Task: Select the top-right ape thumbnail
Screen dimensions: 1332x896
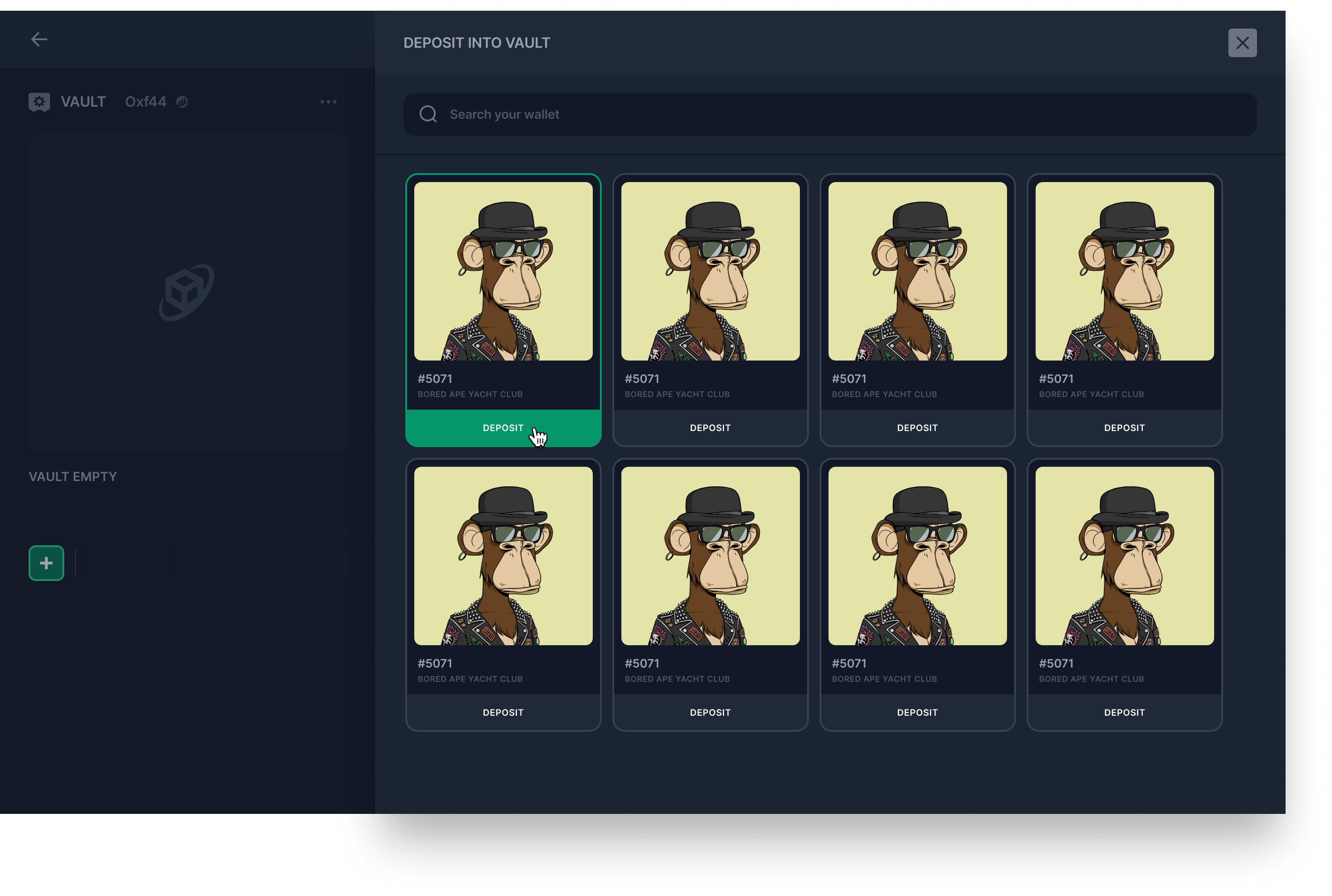Action: 1124,271
